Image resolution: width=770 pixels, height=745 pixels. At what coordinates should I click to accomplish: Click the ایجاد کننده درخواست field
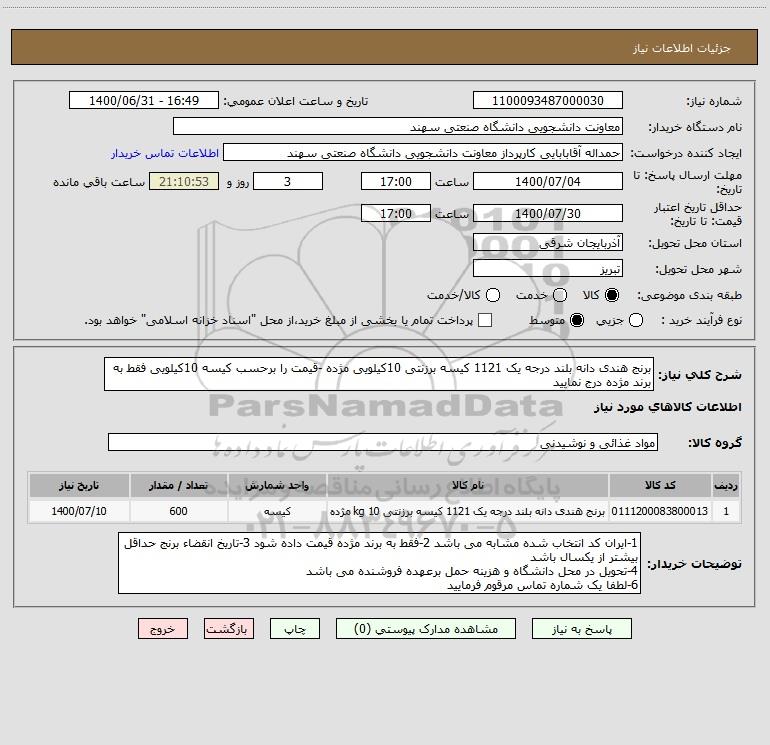click(x=423, y=153)
